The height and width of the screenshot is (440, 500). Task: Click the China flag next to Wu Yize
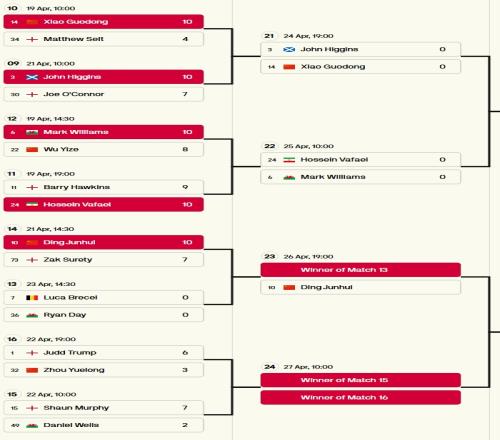[x=32, y=150]
